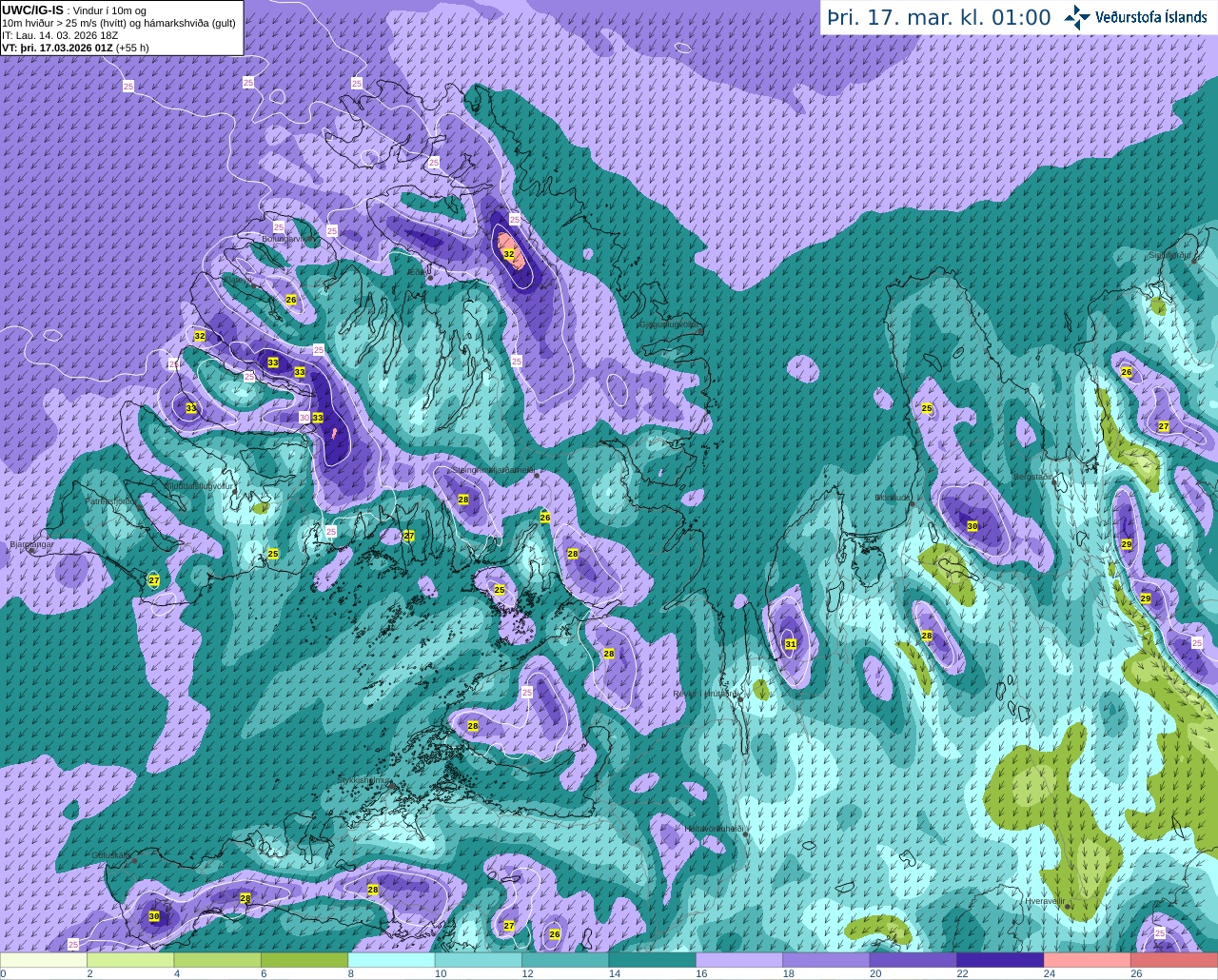
Task: Click the Steingrímsfjarðarheiði station label
Action: (x=493, y=469)
